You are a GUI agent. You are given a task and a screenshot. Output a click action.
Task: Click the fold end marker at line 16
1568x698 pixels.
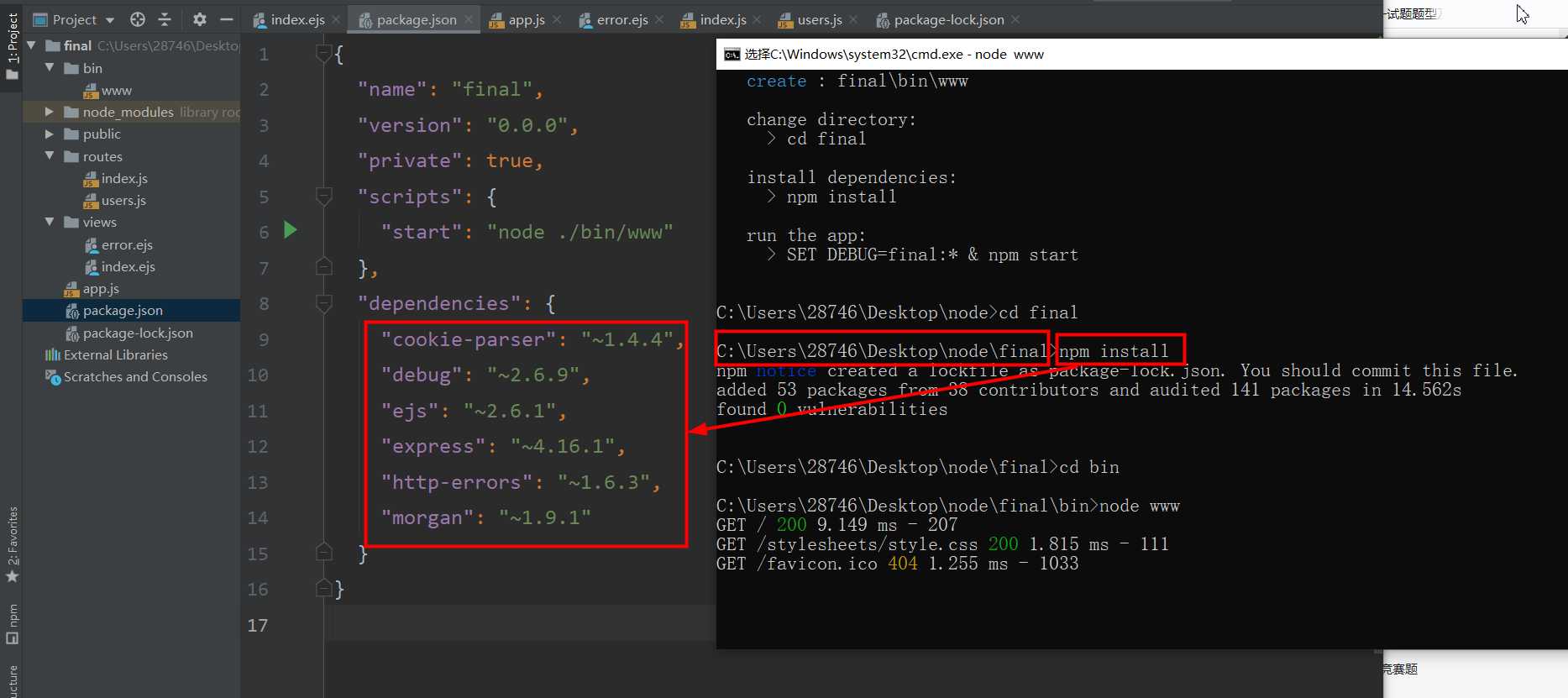pyautogui.click(x=323, y=588)
